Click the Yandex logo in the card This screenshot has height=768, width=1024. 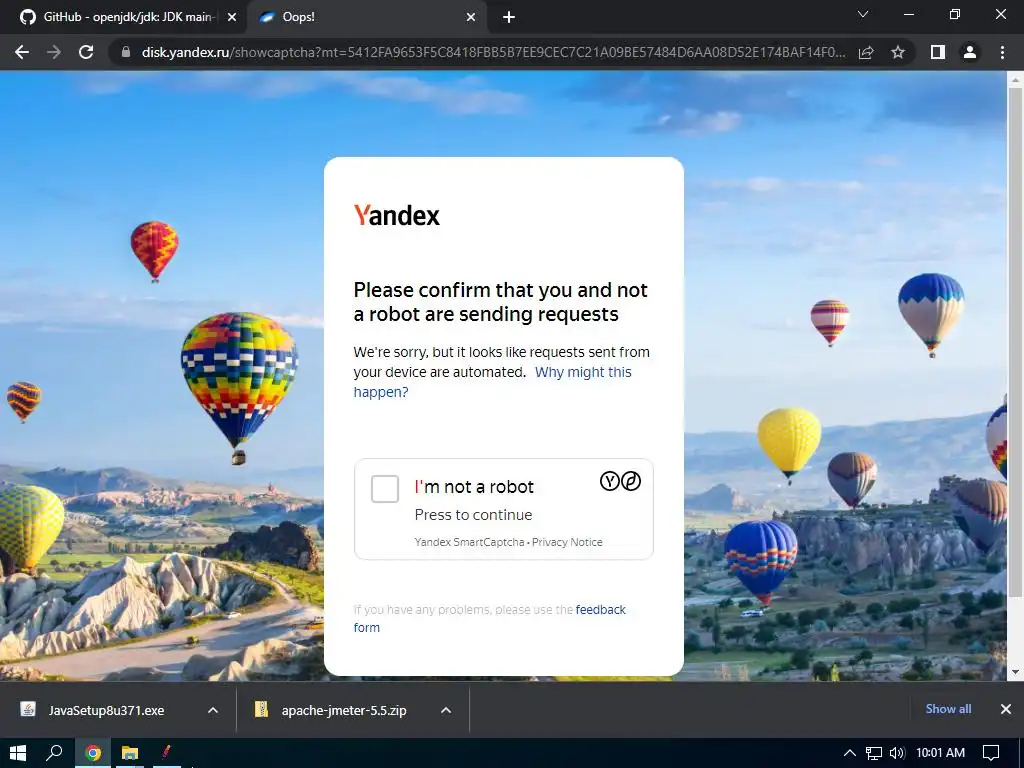(396, 216)
